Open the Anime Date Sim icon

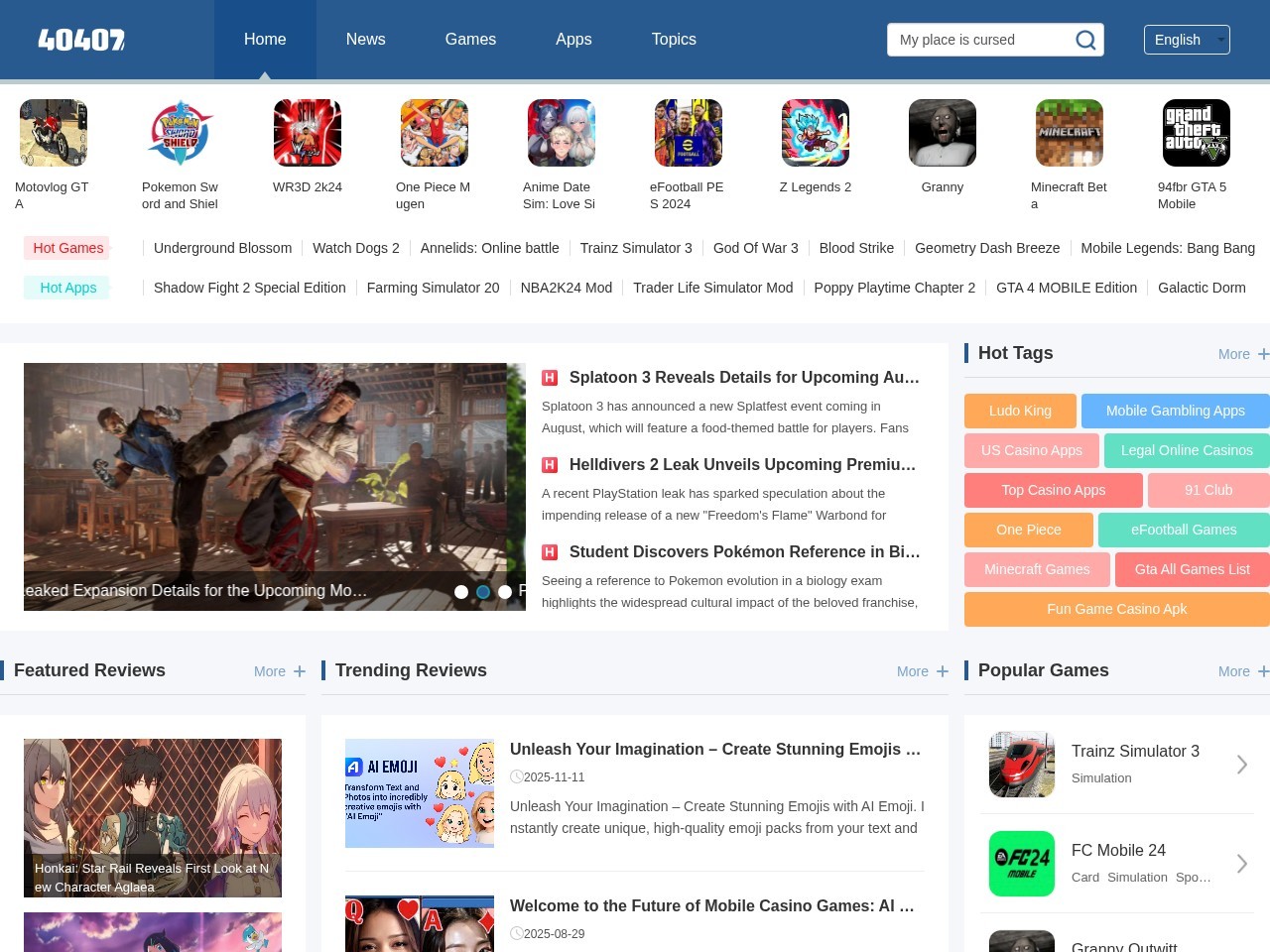(562, 133)
